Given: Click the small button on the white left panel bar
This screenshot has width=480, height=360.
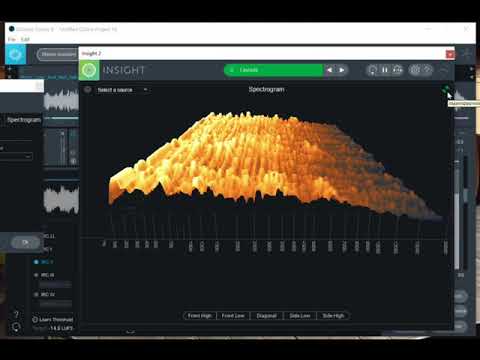Looking at the screenshot, I should (x=39, y=86).
